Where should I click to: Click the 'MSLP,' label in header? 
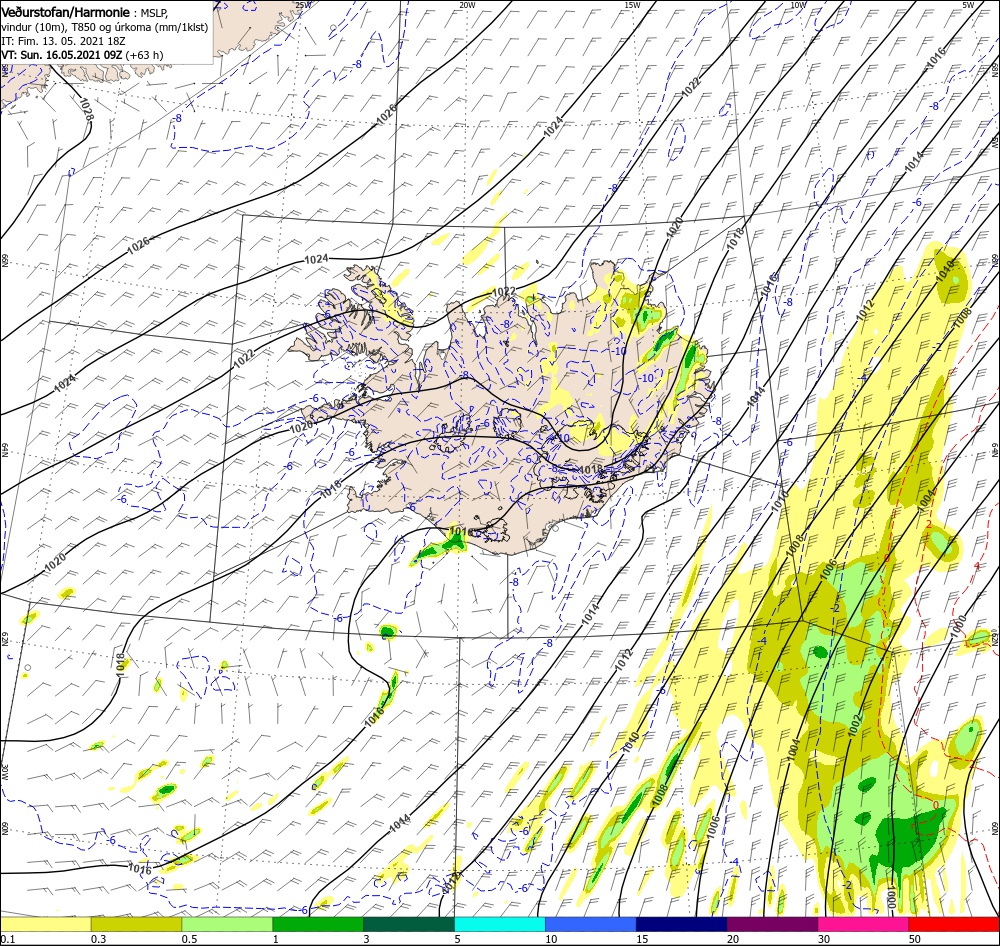155,13
